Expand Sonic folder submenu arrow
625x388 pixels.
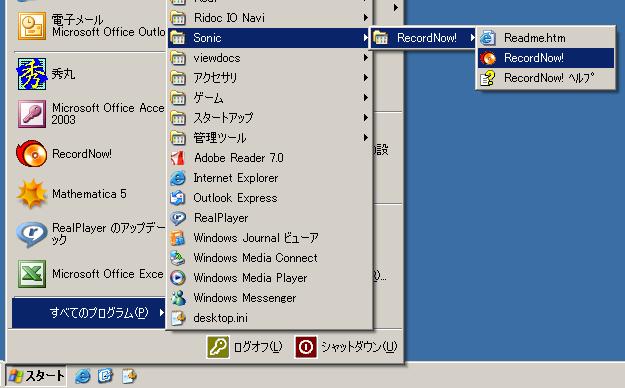[x=366, y=38]
